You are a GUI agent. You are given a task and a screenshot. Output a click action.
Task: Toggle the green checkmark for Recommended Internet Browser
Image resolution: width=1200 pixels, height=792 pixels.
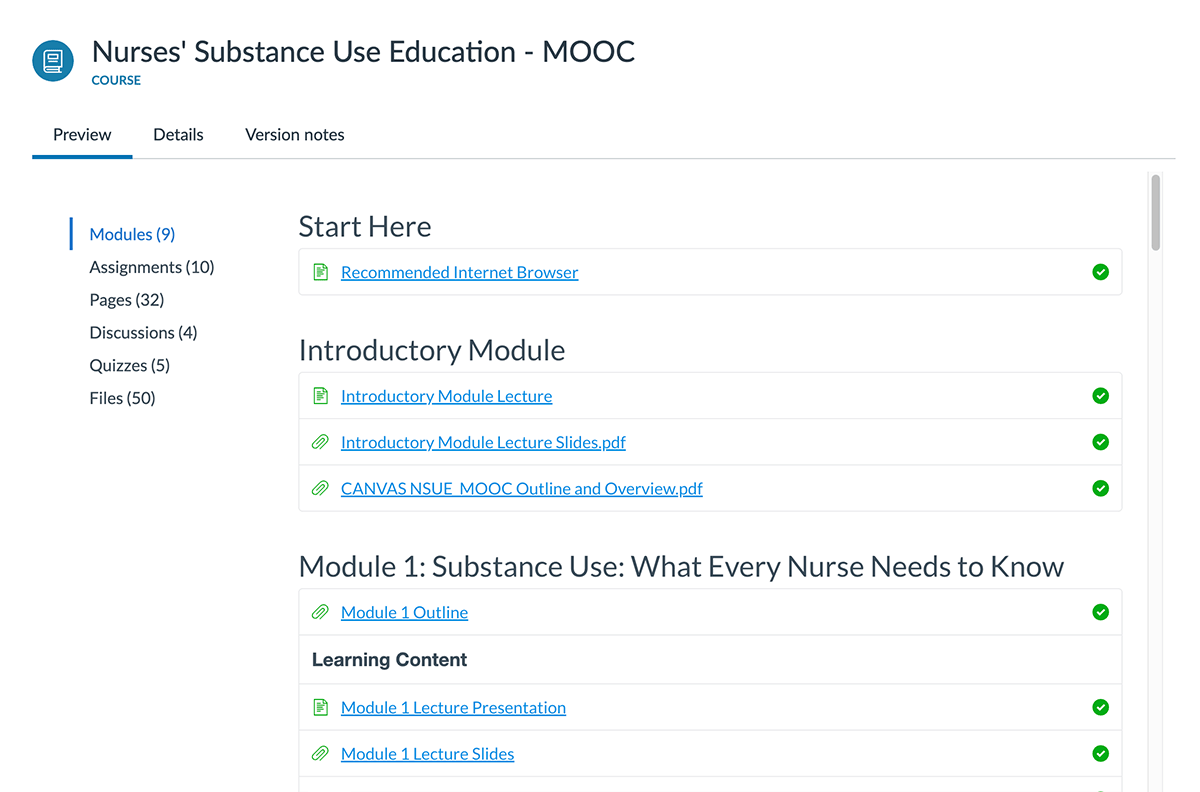pos(1100,271)
